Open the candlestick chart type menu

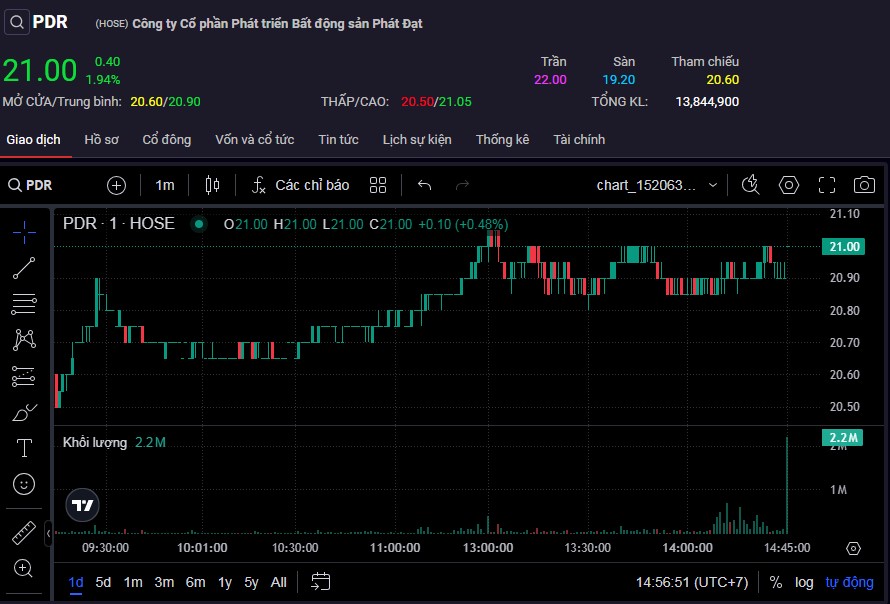[x=211, y=185]
